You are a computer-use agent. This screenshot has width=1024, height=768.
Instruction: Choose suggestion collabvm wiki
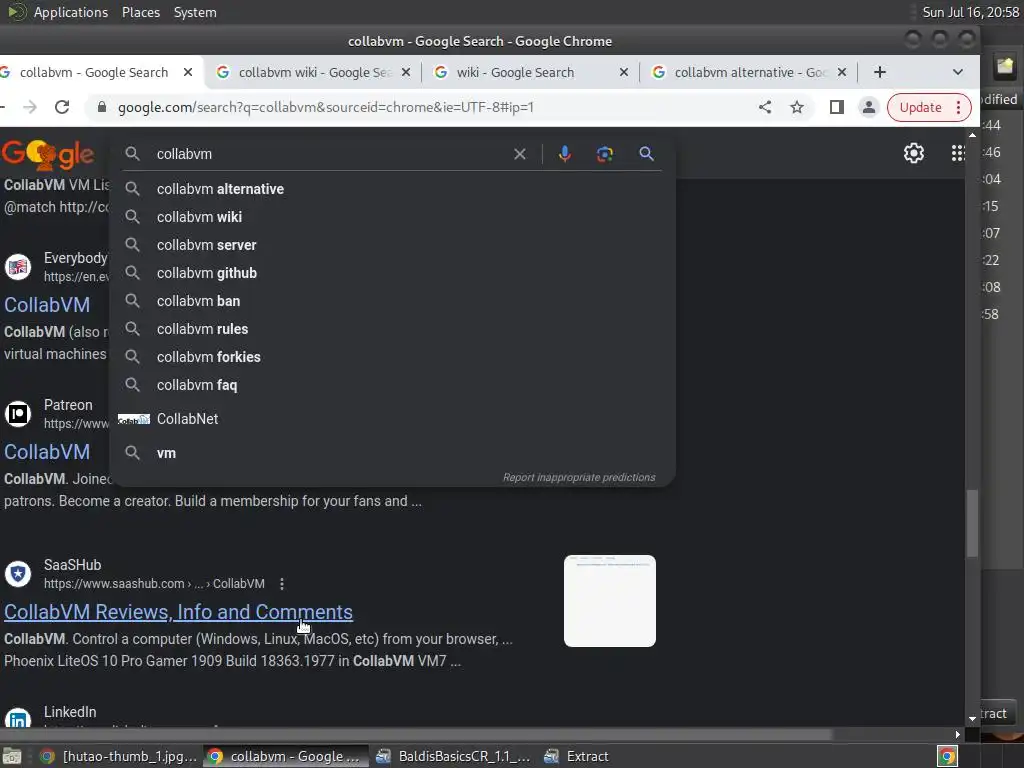tap(392, 217)
